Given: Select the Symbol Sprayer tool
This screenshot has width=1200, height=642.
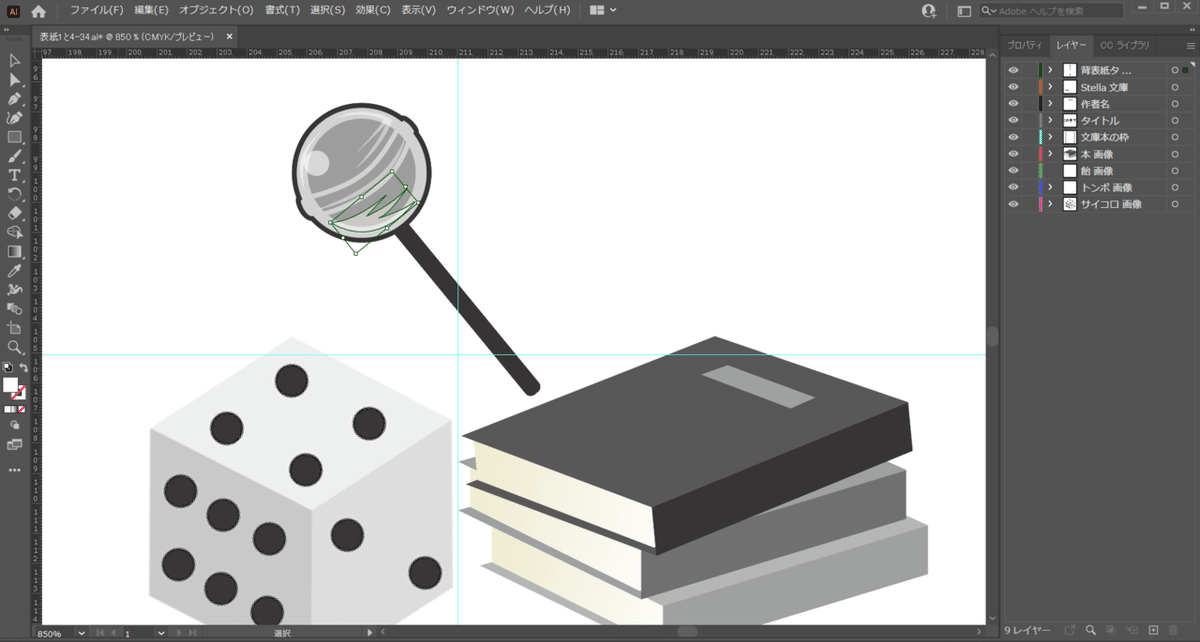Looking at the screenshot, I should point(14,290).
